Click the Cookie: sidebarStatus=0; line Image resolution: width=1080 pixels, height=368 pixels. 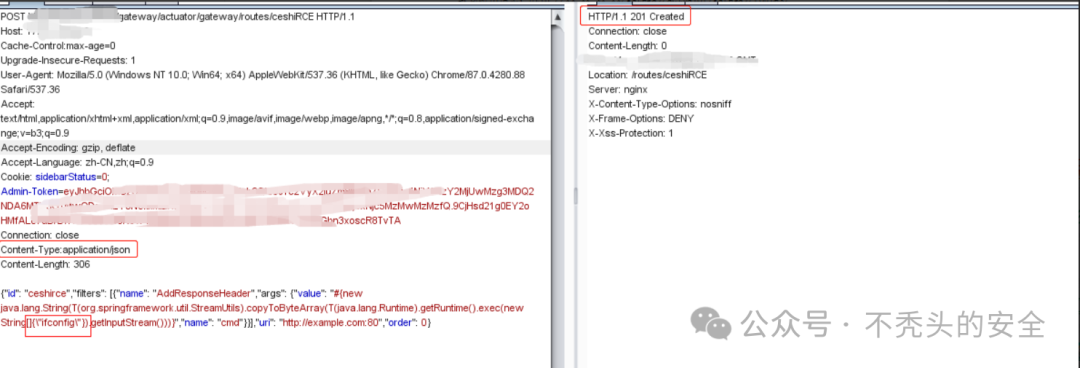(55, 177)
